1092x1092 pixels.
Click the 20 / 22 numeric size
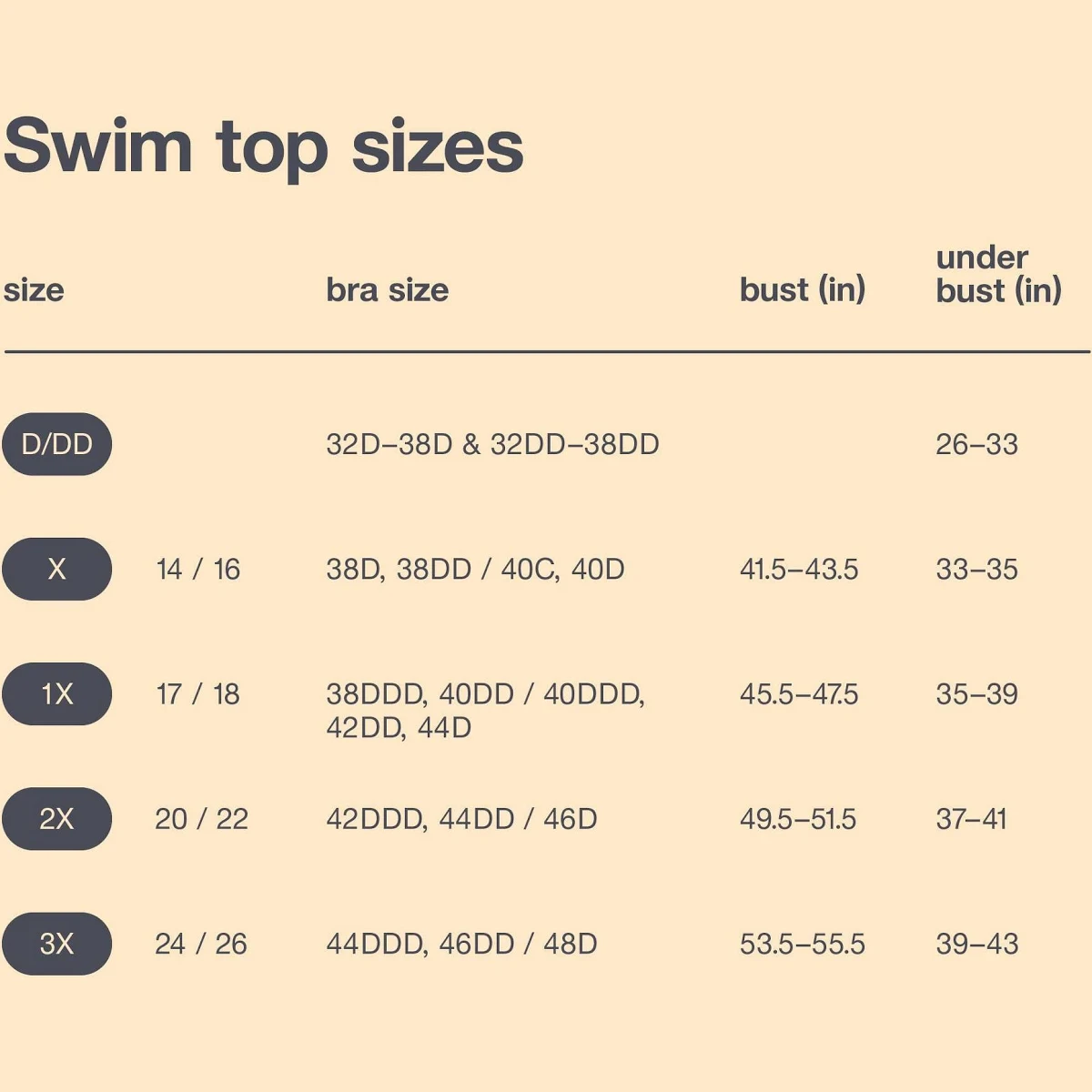coord(201,819)
